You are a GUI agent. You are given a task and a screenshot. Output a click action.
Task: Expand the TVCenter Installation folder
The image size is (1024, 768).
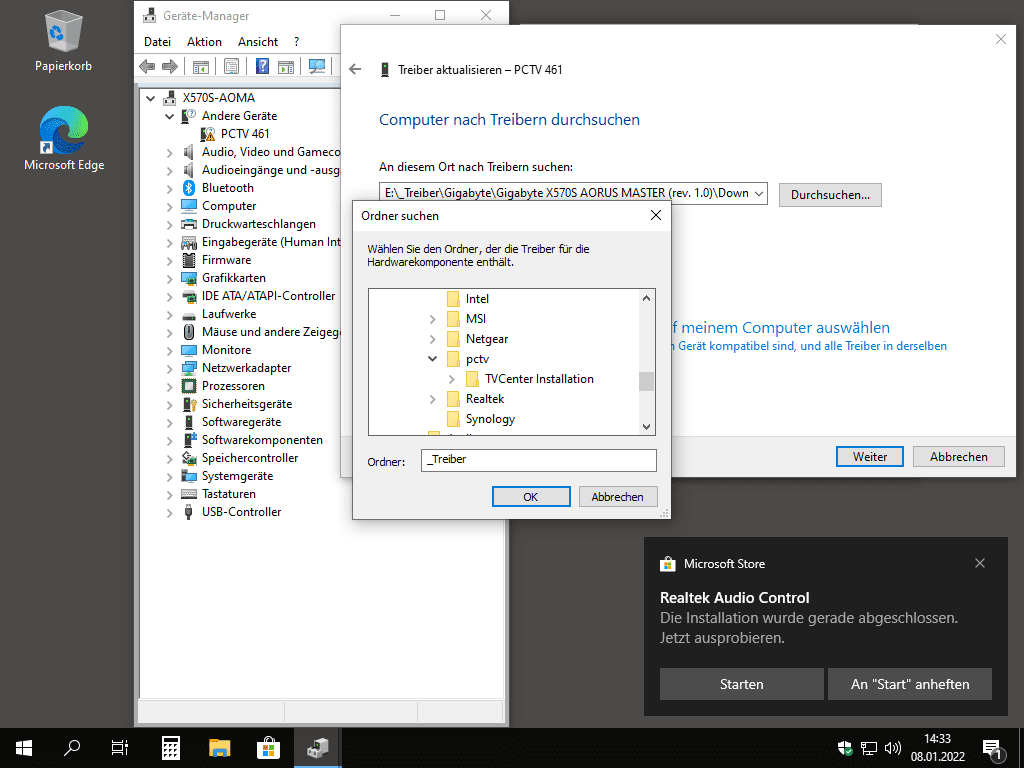coord(451,379)
